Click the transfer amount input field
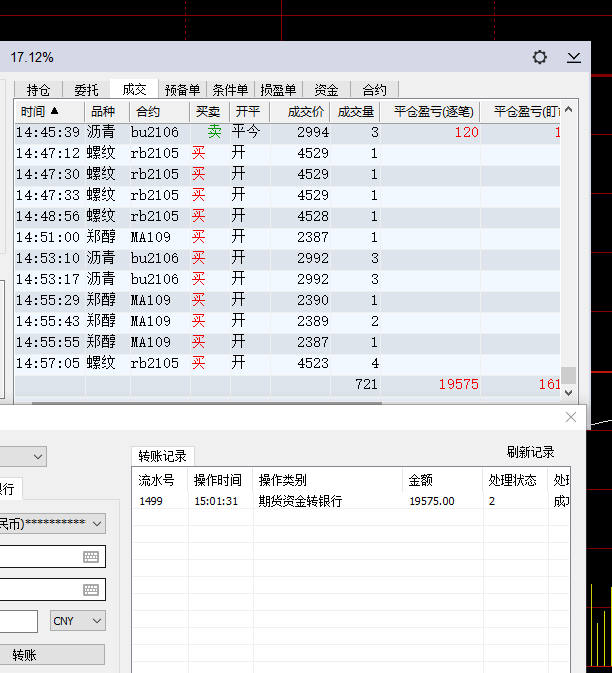The image size is (612, 673). [18, 621]
